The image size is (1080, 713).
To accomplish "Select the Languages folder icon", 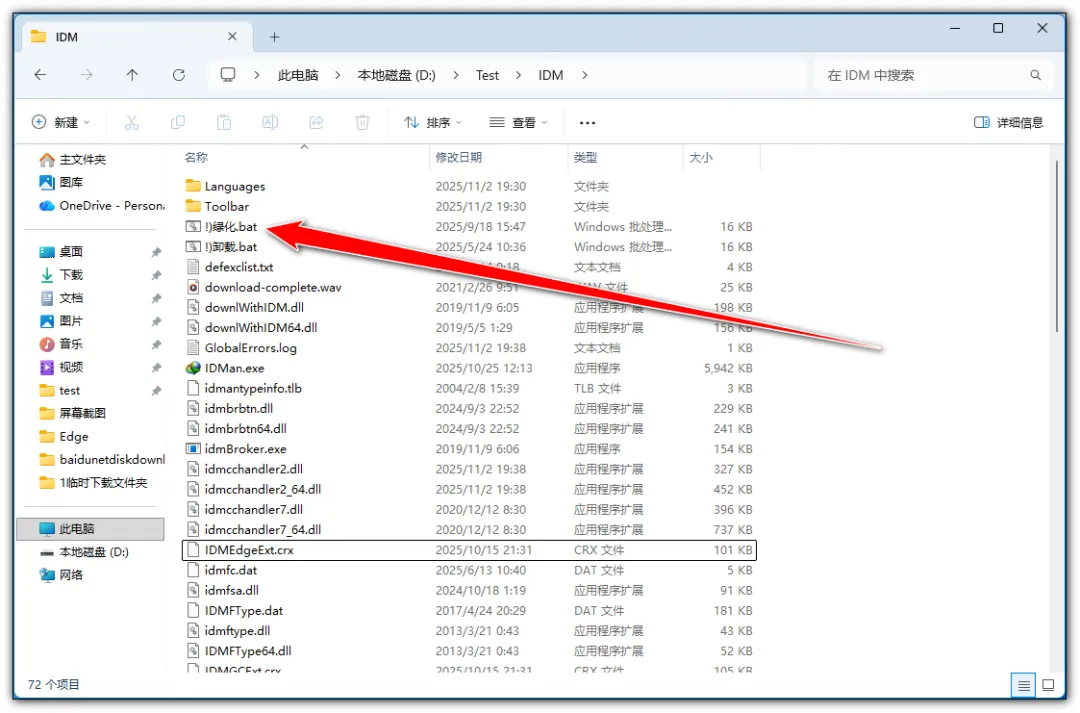I will [x=193, y=186].
